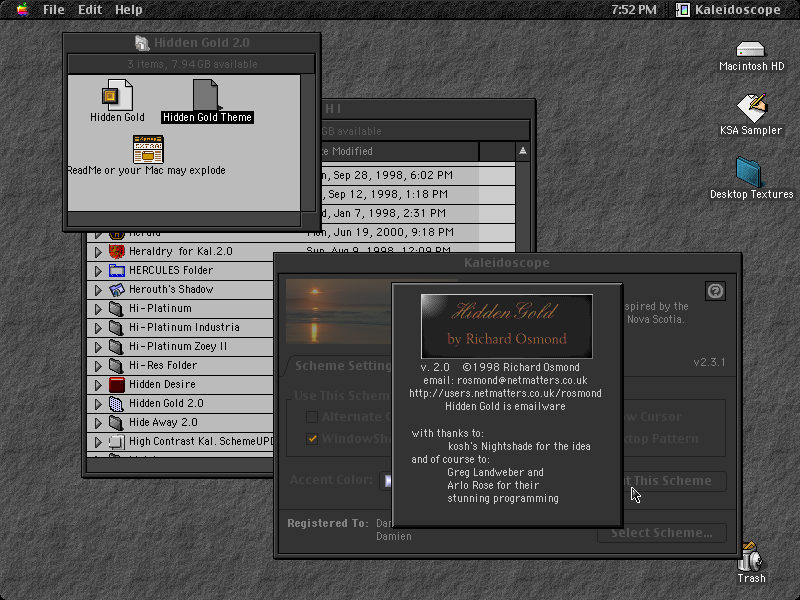Click the folder icon in Hidden Gold 2.0 title bar

tap(142, 43)
